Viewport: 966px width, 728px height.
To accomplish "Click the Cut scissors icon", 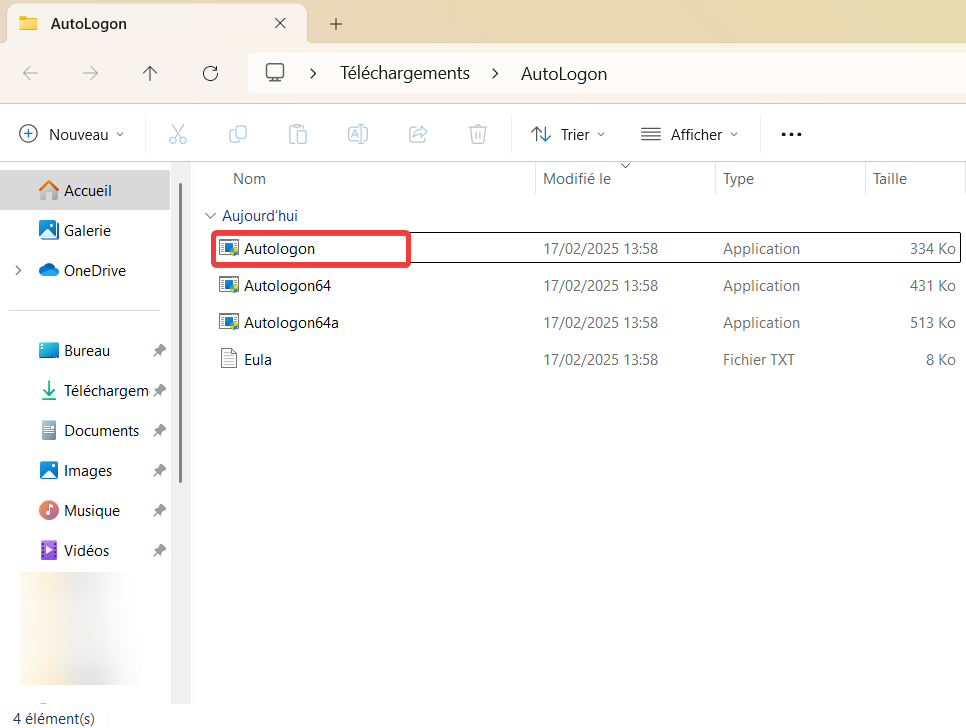I will [x=177, y=134].
